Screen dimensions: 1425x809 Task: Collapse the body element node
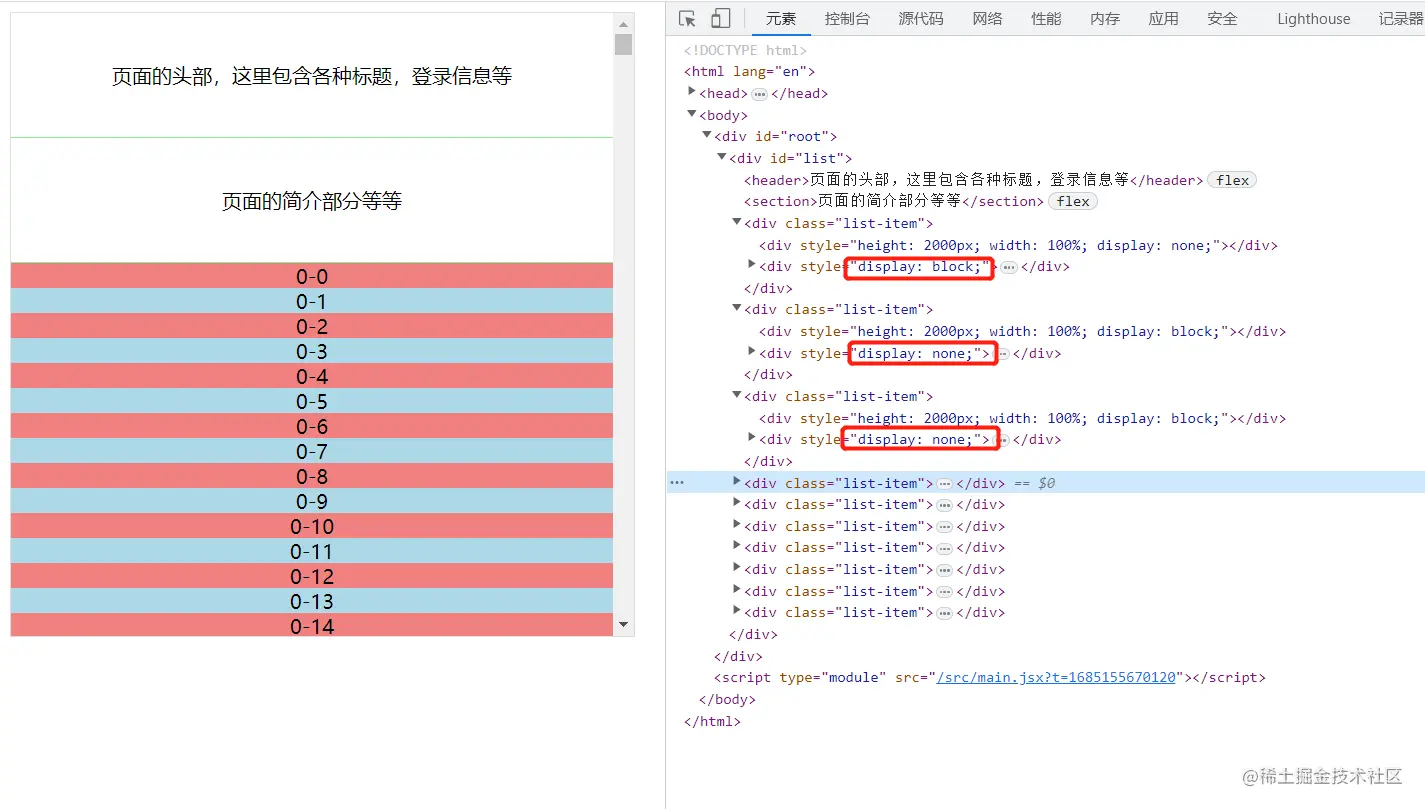tap(691, 114)
